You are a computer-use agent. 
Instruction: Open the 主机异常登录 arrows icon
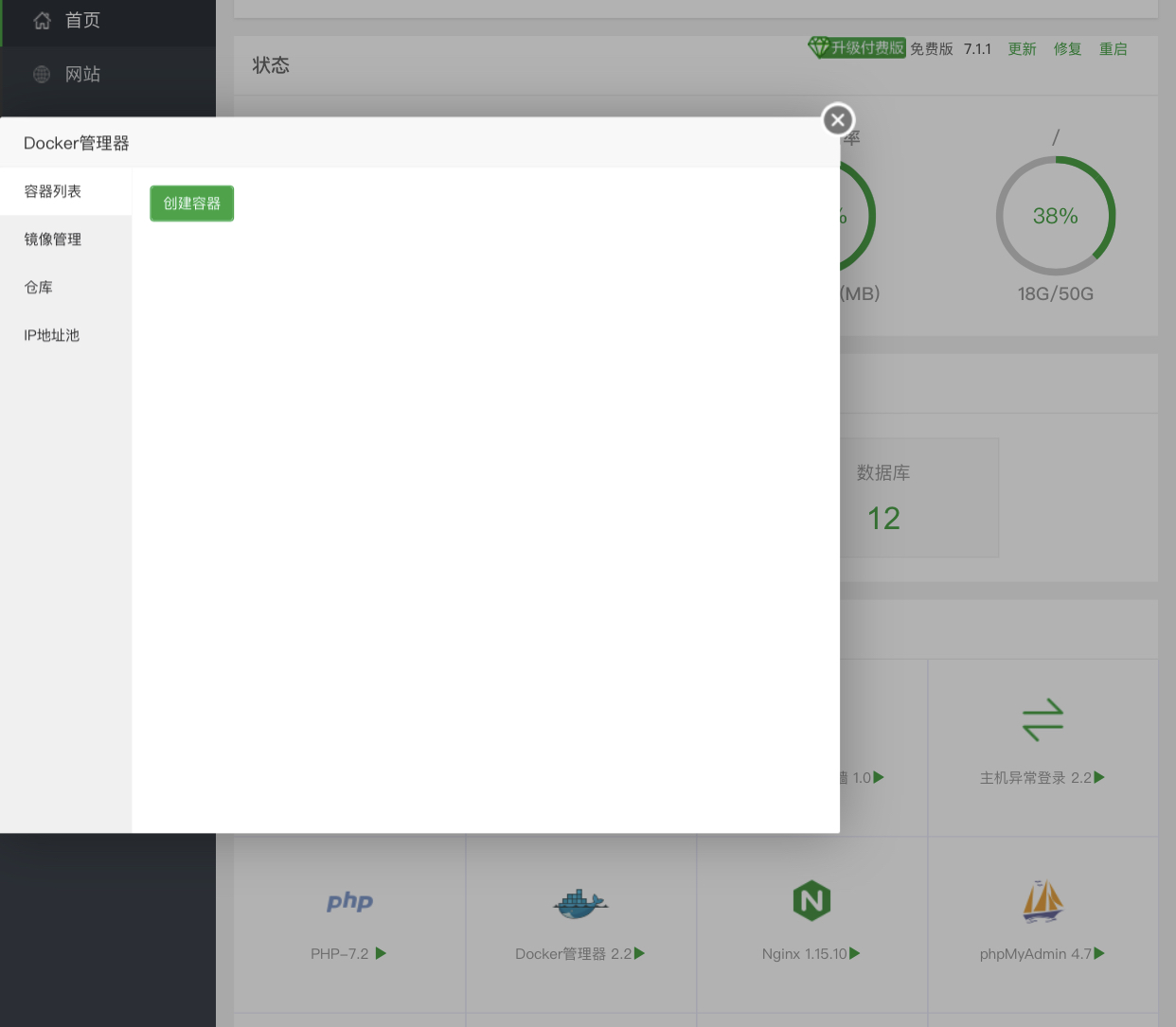tap(1042, 719)
